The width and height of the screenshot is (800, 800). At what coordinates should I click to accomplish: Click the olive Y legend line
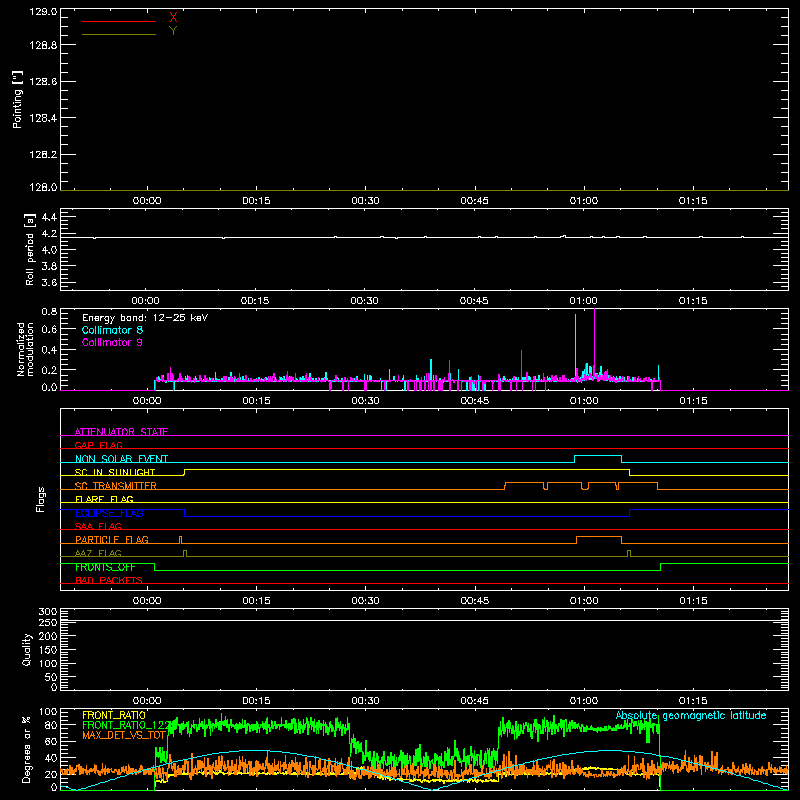coord(119,35)
